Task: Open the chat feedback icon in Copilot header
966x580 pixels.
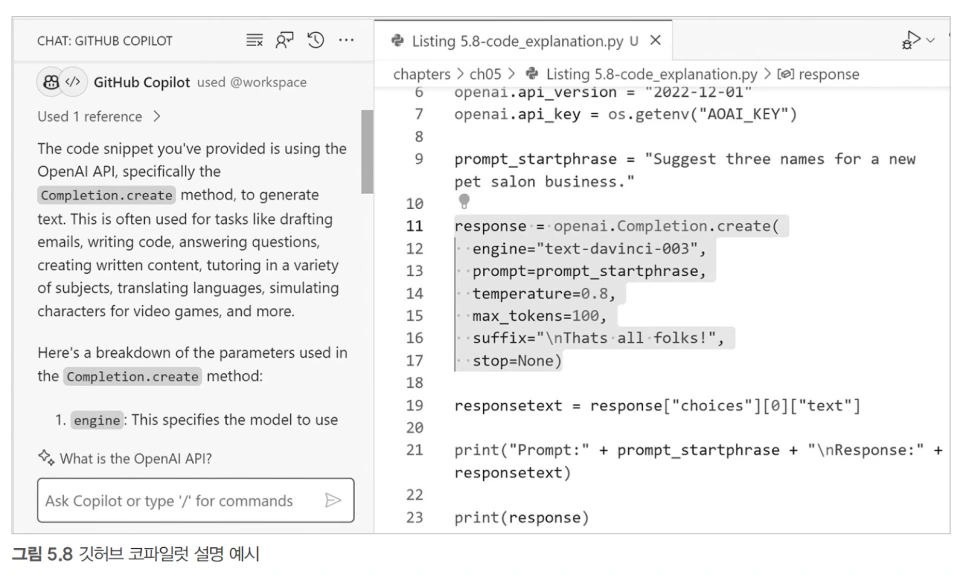Action: point(284,41)
